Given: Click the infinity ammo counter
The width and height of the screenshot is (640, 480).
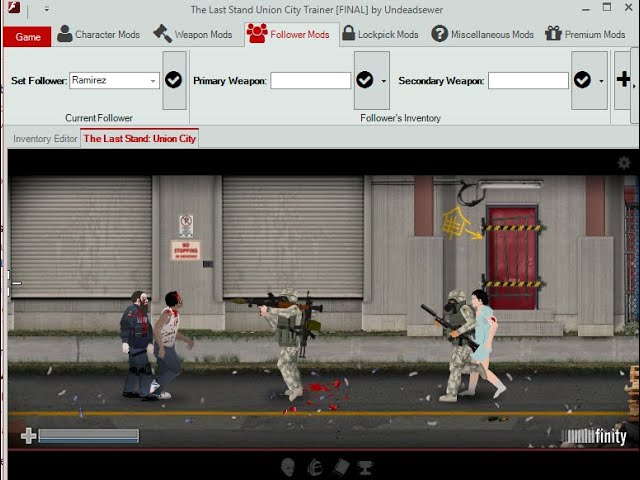Looking at the screenshot, I should pyautogui.click(x=594, y=437).
